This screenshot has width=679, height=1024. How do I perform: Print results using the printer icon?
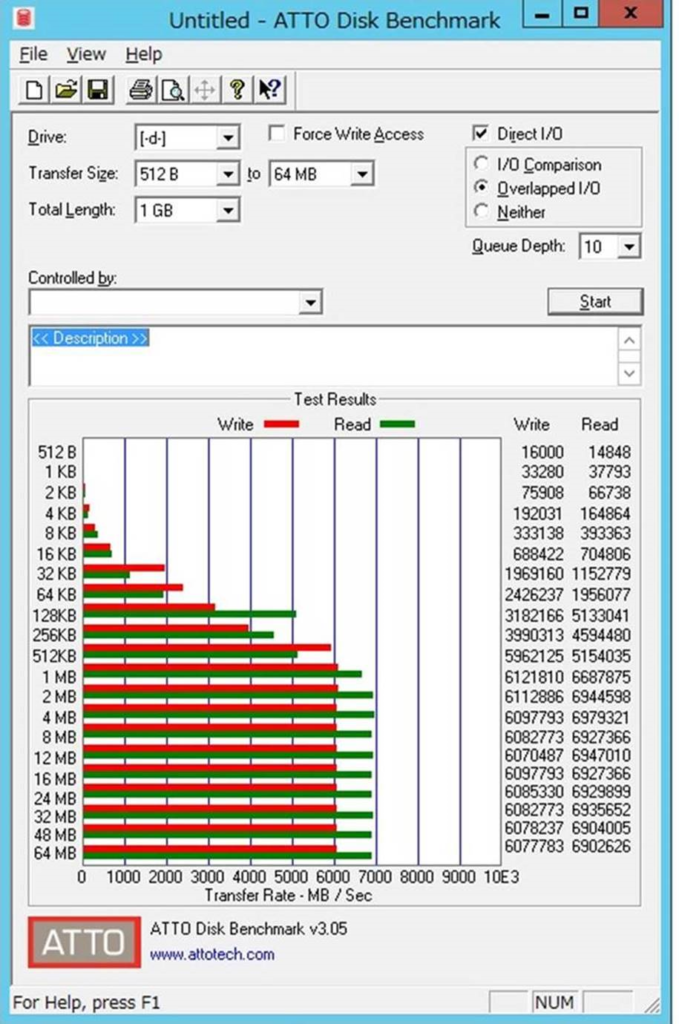coord(140,89)
